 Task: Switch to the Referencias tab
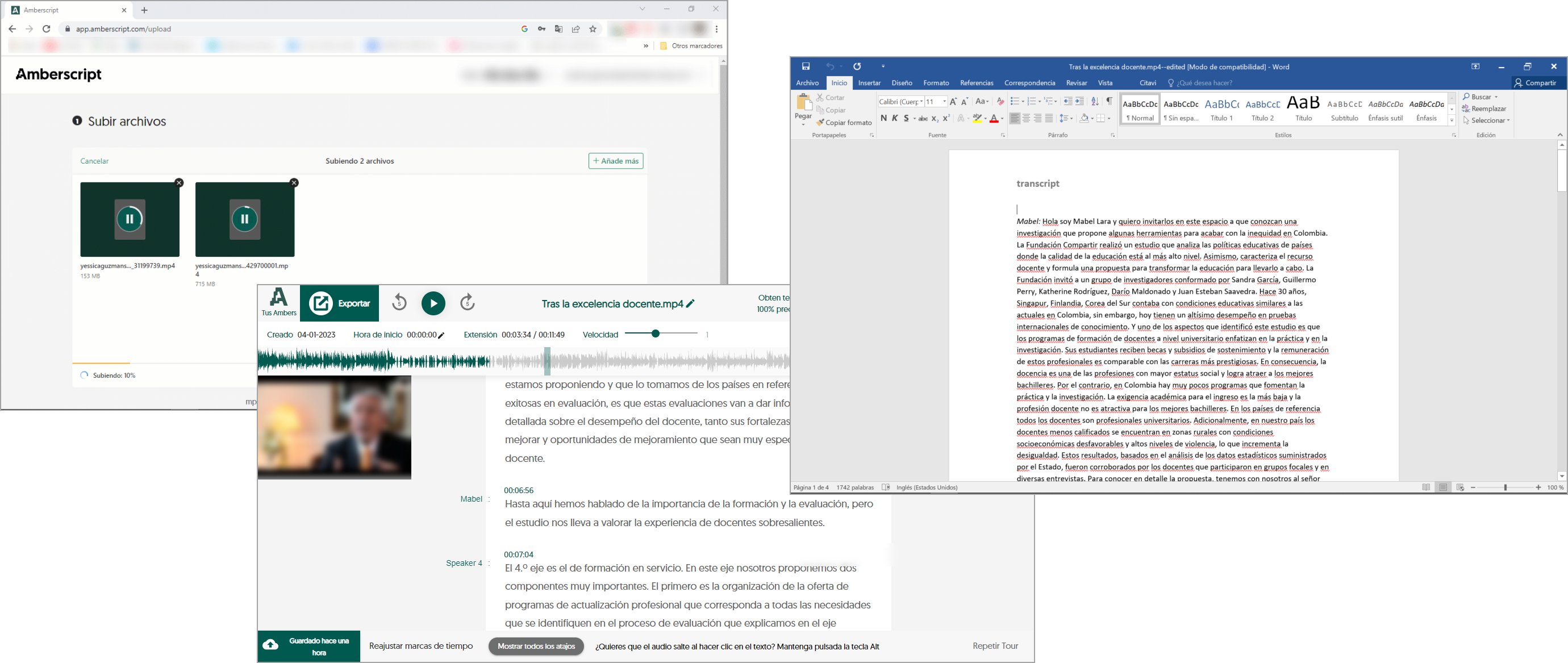click(x=977, y=83)
